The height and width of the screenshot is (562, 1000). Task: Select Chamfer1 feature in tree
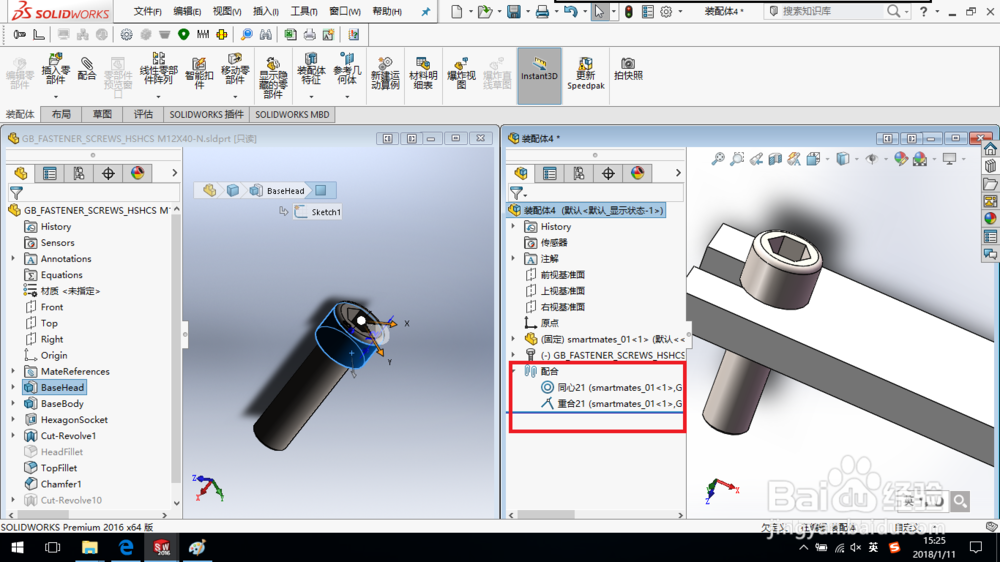pyautogui.click(x=53, y=484)
